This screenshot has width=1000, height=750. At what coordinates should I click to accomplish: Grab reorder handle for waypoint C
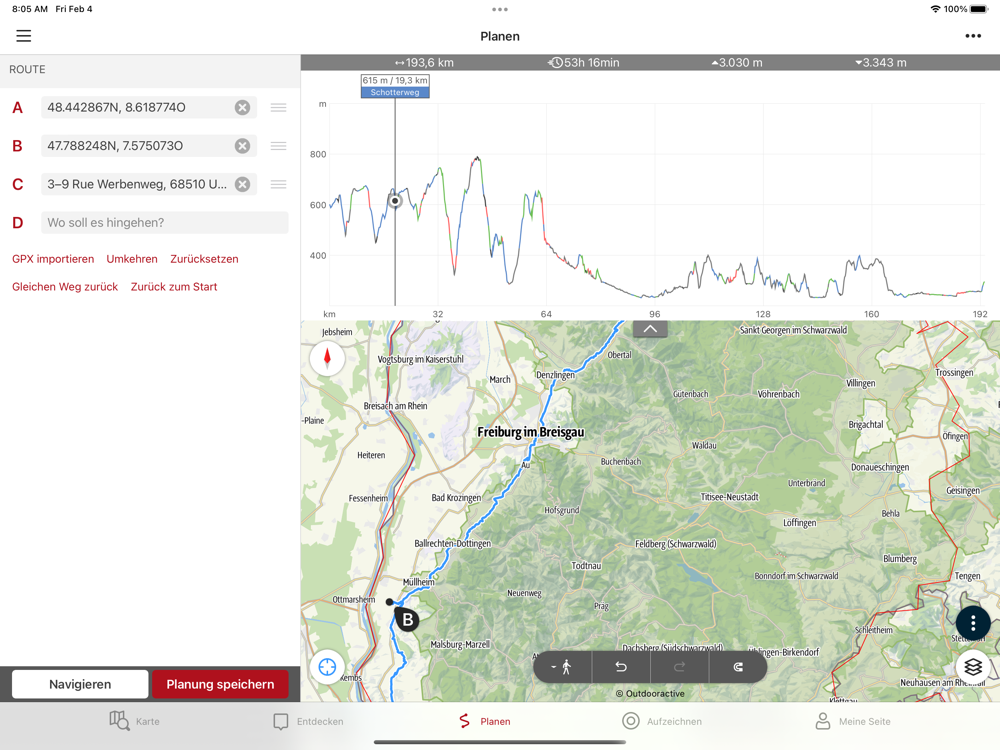pyautogui.click(x=278, y=184)
